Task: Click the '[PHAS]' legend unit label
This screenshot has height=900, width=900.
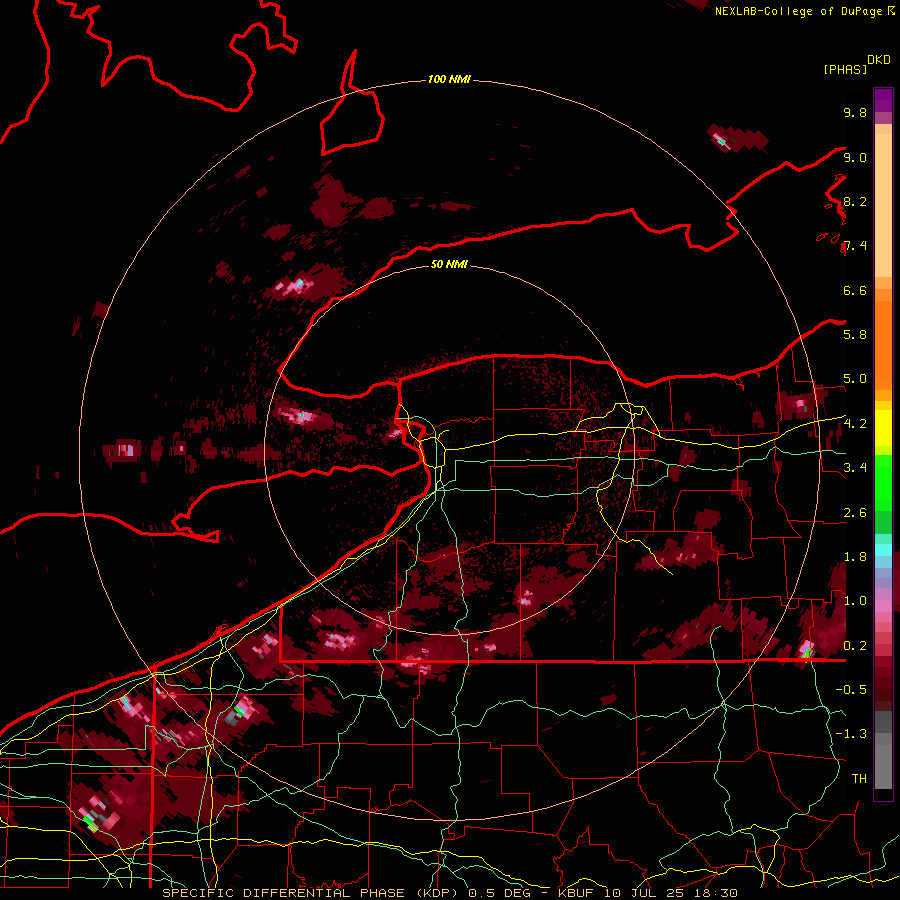Action: [x=845, y=70]
